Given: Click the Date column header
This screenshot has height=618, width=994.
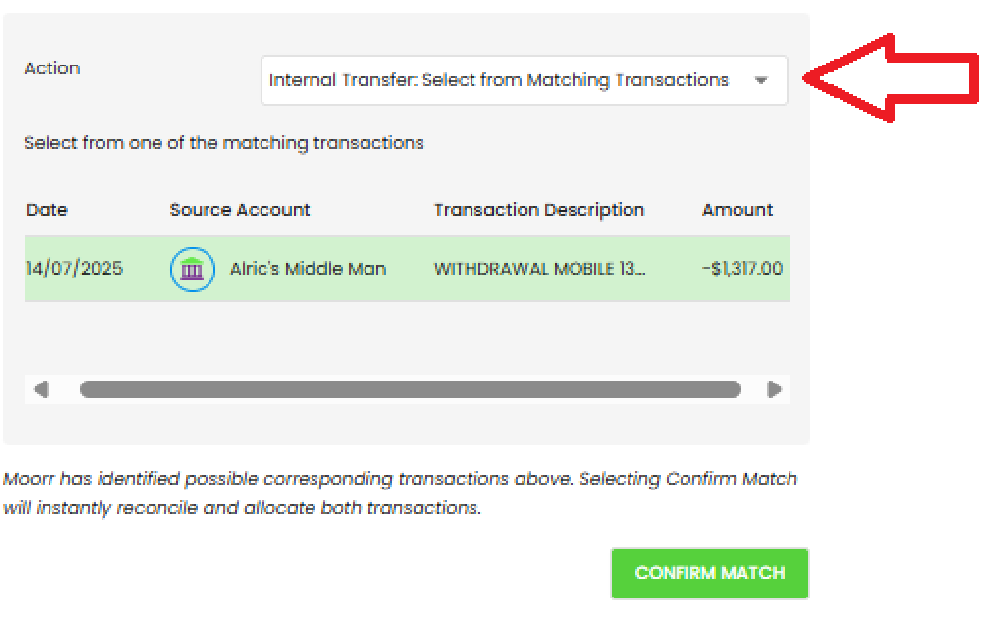Looking at the screenshot, I should coord(47,210).
